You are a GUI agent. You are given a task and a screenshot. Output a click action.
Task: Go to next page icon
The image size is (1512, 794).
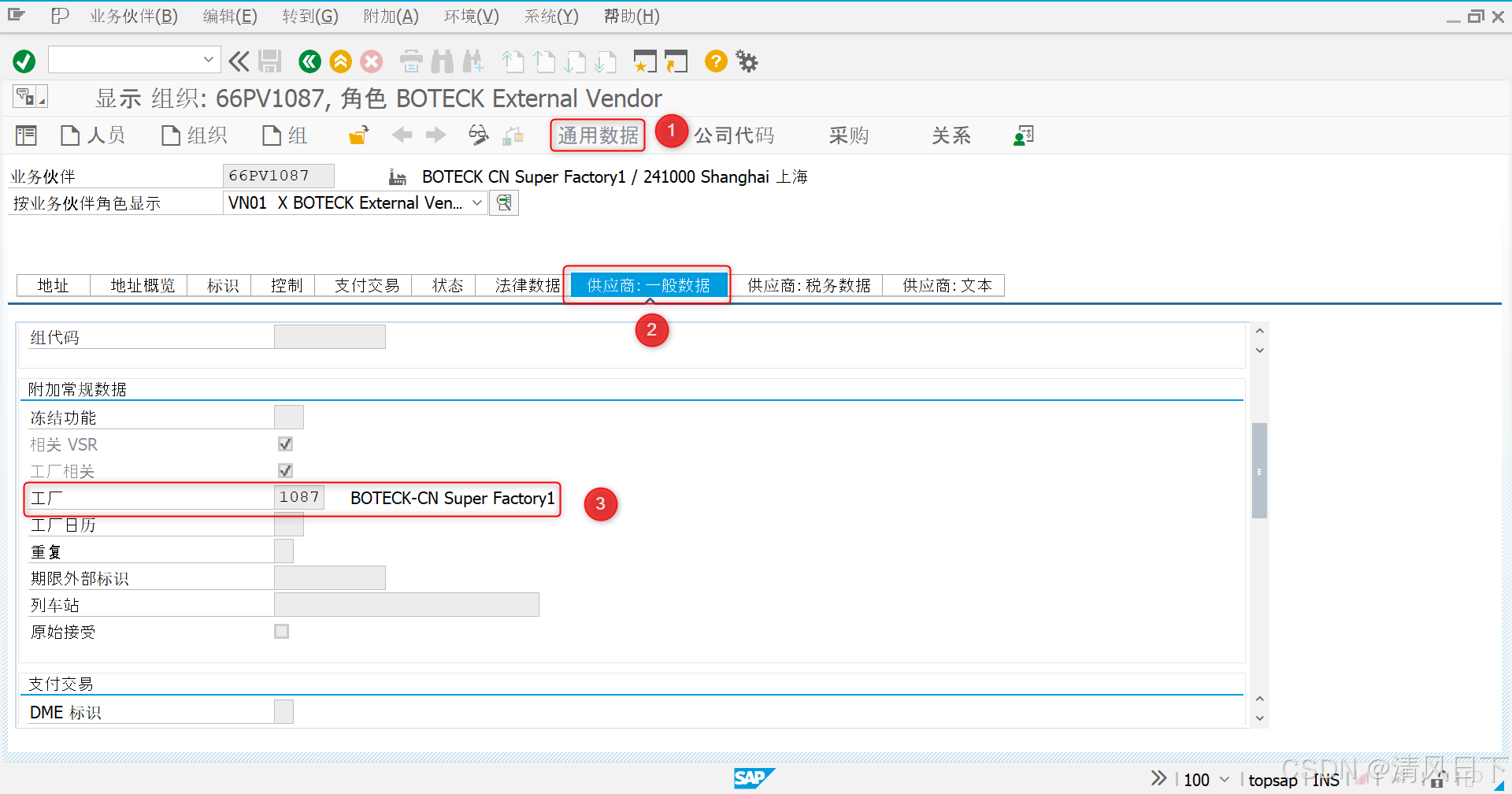(x=575, y=61)
